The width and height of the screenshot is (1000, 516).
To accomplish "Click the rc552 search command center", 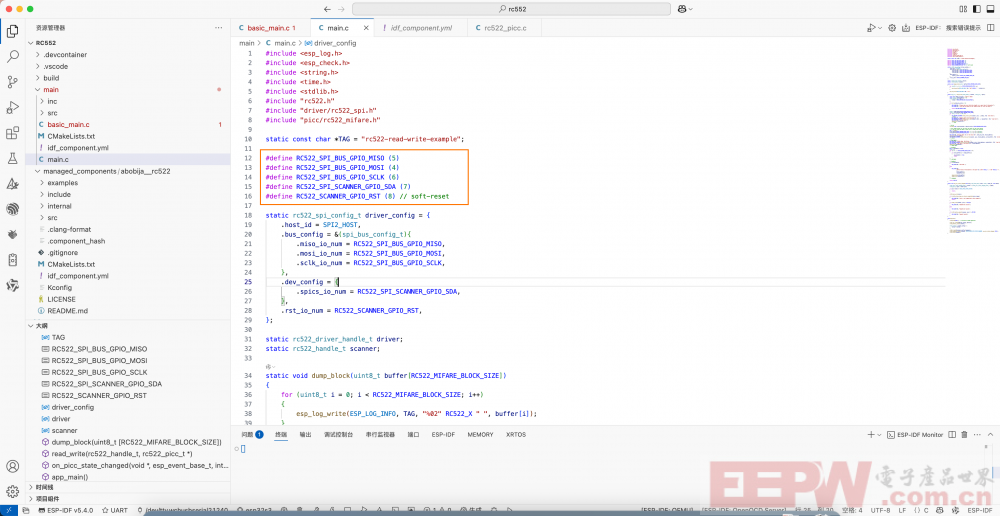I will 511,10.
